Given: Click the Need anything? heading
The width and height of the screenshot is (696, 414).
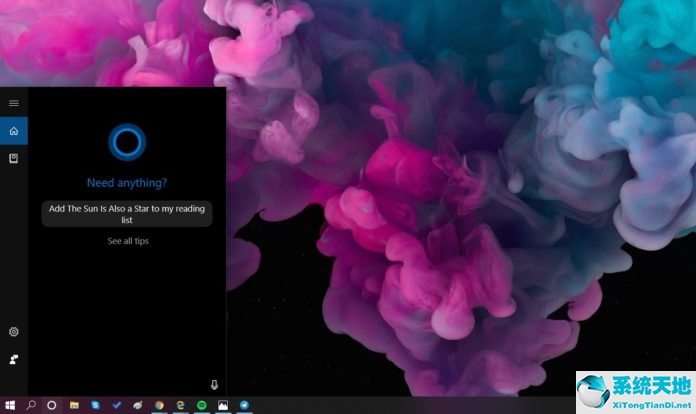Looking at the screenshot, I should [127, 183].
